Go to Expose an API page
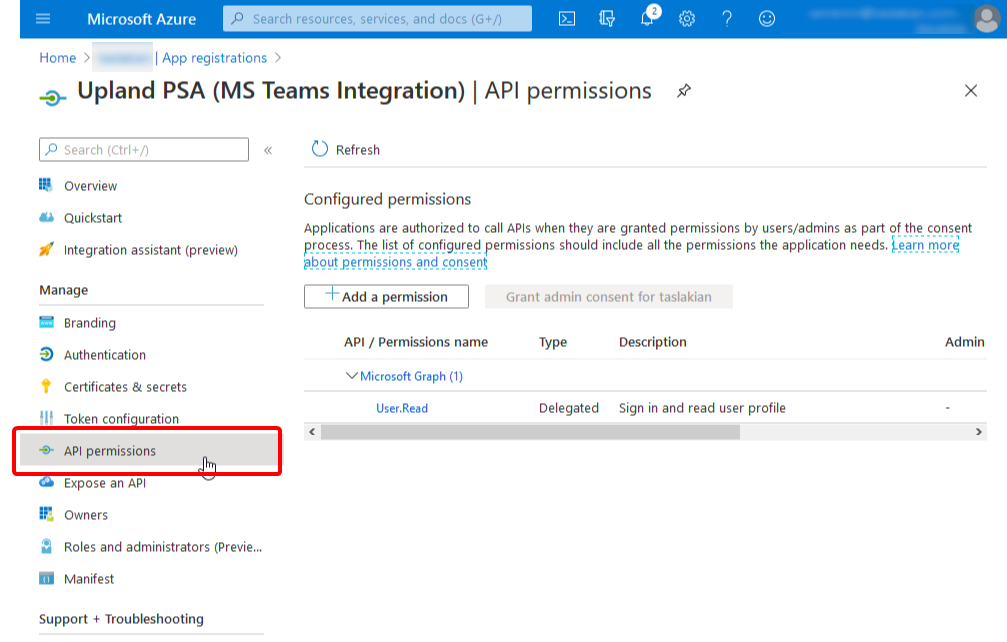The height and width of the screenshot is (642, 1007). (x=104, y=483)
